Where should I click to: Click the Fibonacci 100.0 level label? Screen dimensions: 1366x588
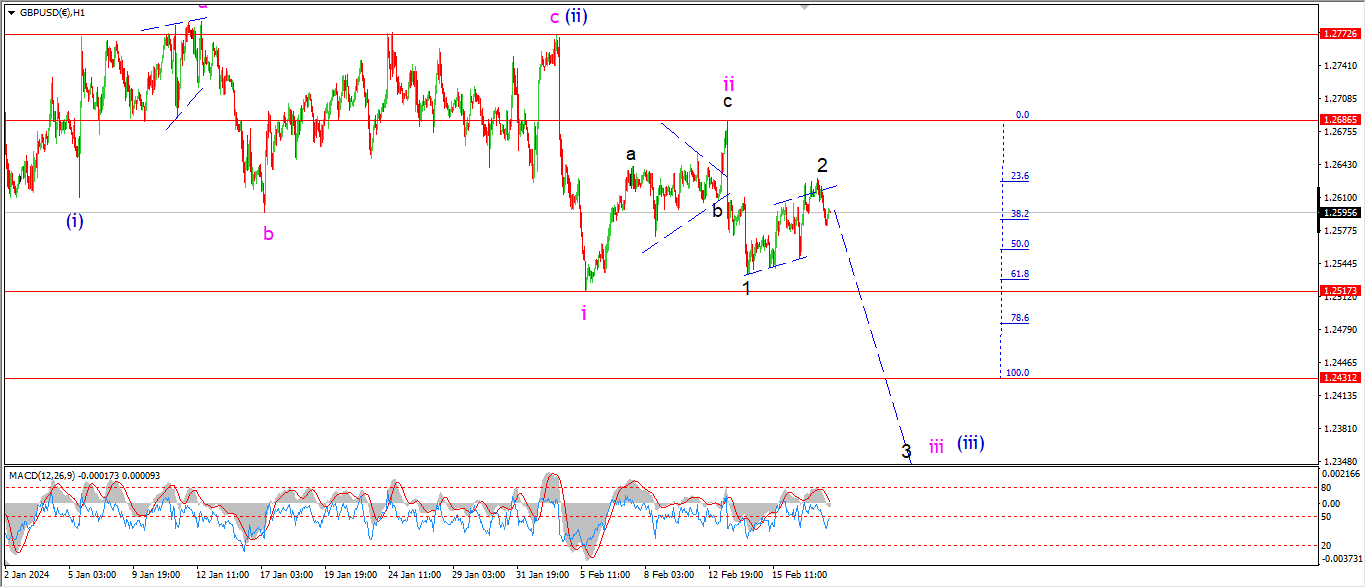click(x=1017, y=373)
